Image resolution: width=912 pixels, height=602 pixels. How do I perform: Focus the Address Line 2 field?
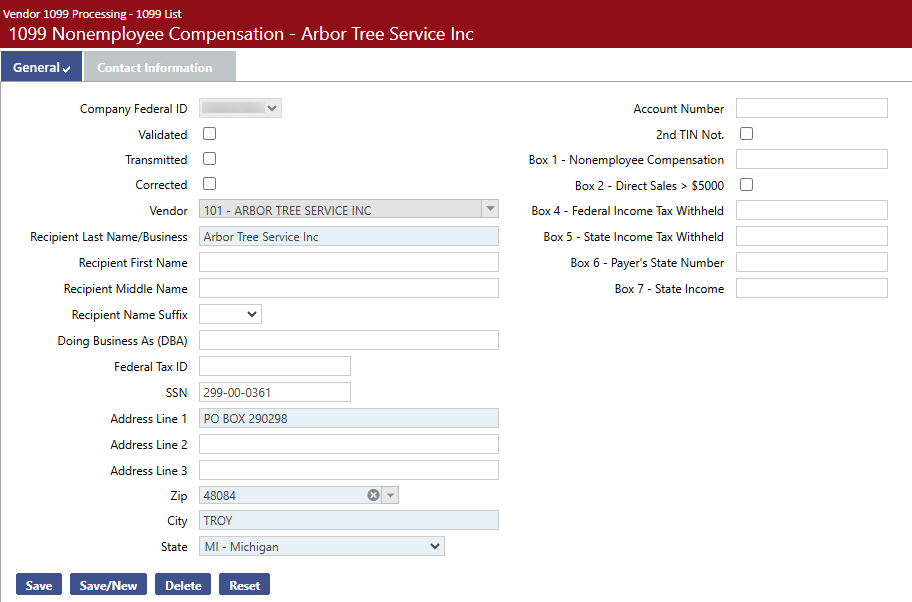point(349,444)
